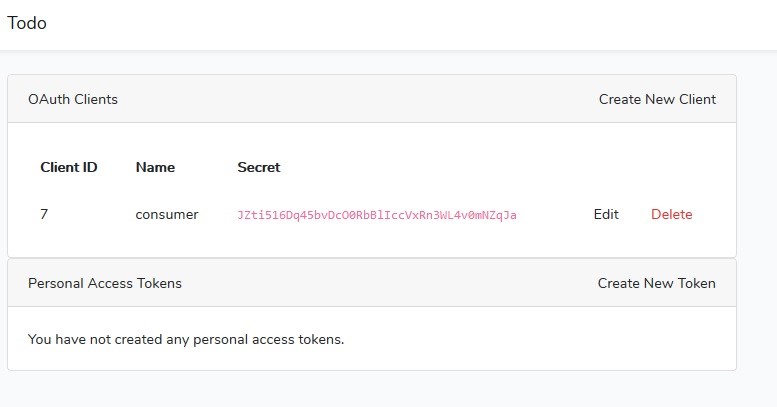Screen dimensions: 777x407
Task: Click blank header space beside OAuth Clients title
Action: pyautogui.click(x=357, y=99)
